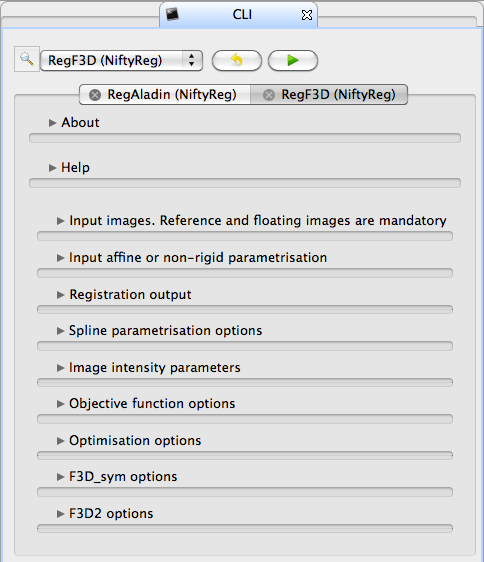Expand the Input images section triangle
The height and width of the screenshot is (562, 484).
60,221
